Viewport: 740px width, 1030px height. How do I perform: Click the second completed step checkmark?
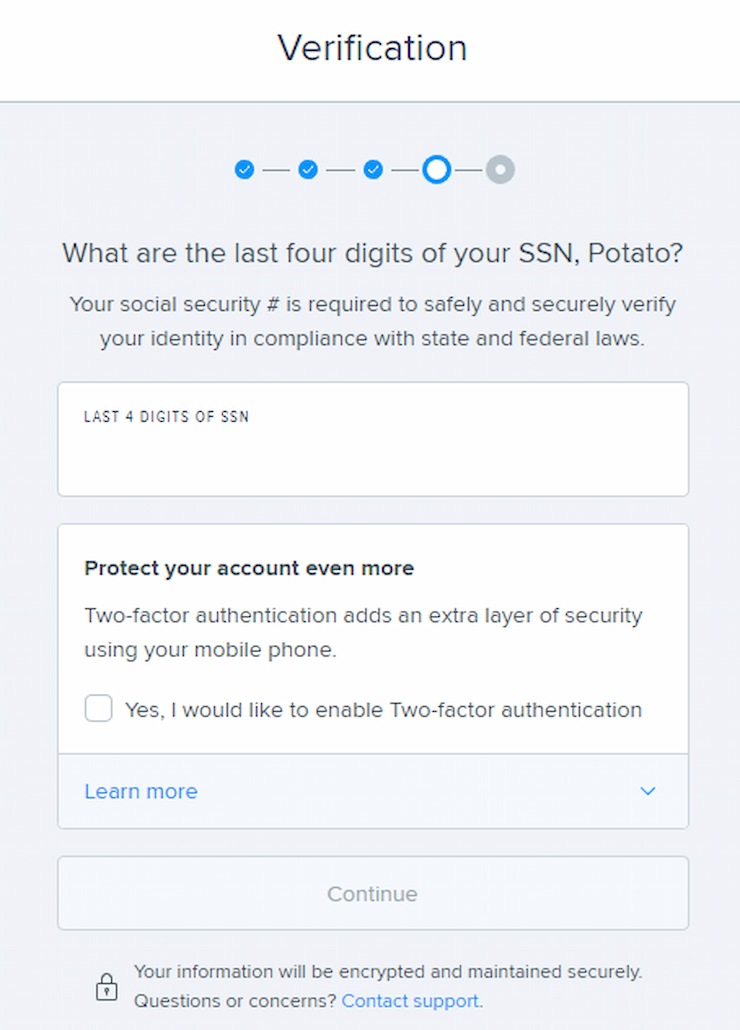pos(308,169)
